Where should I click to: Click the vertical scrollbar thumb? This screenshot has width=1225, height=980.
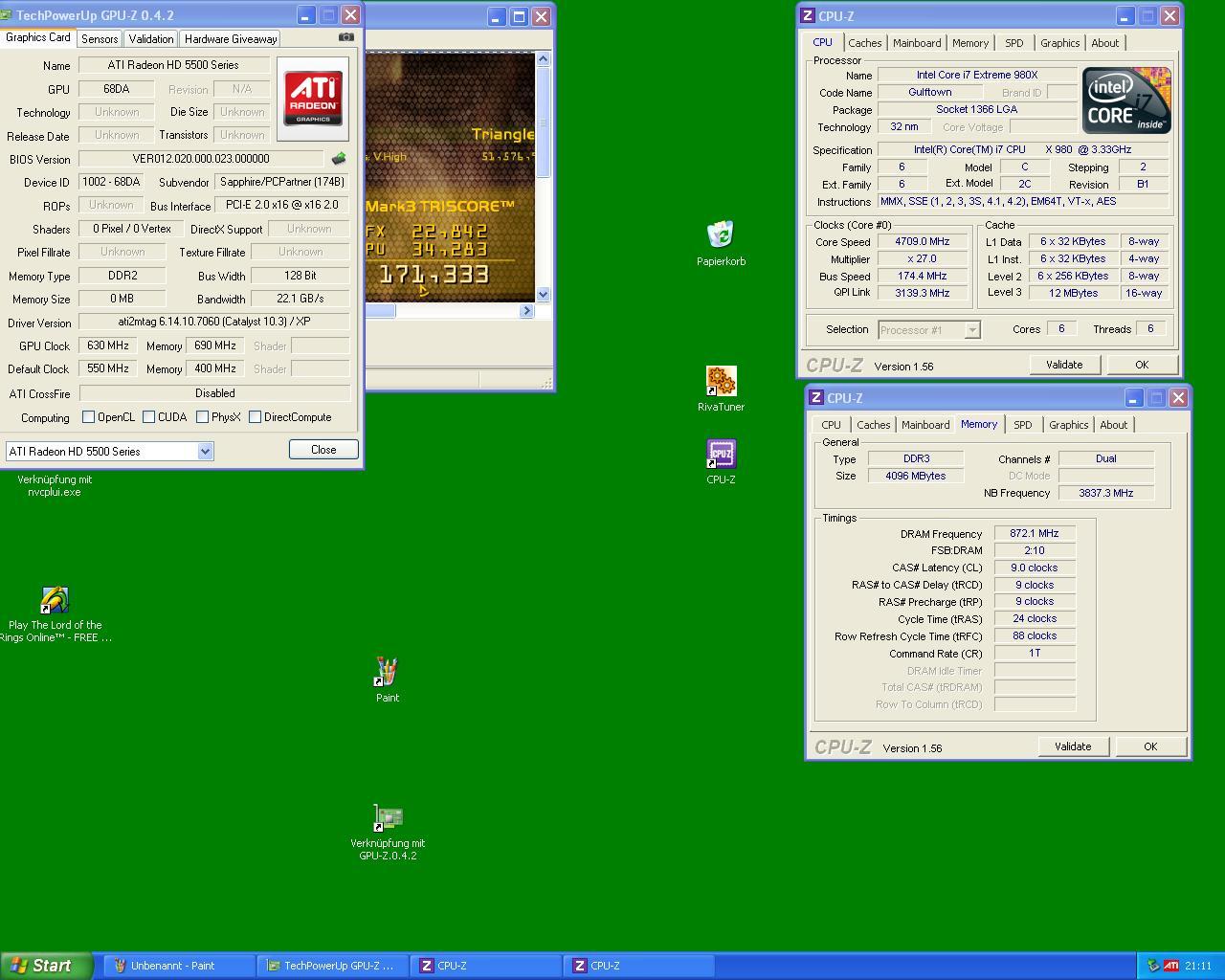pyautogui.click(x=543, y=122)
